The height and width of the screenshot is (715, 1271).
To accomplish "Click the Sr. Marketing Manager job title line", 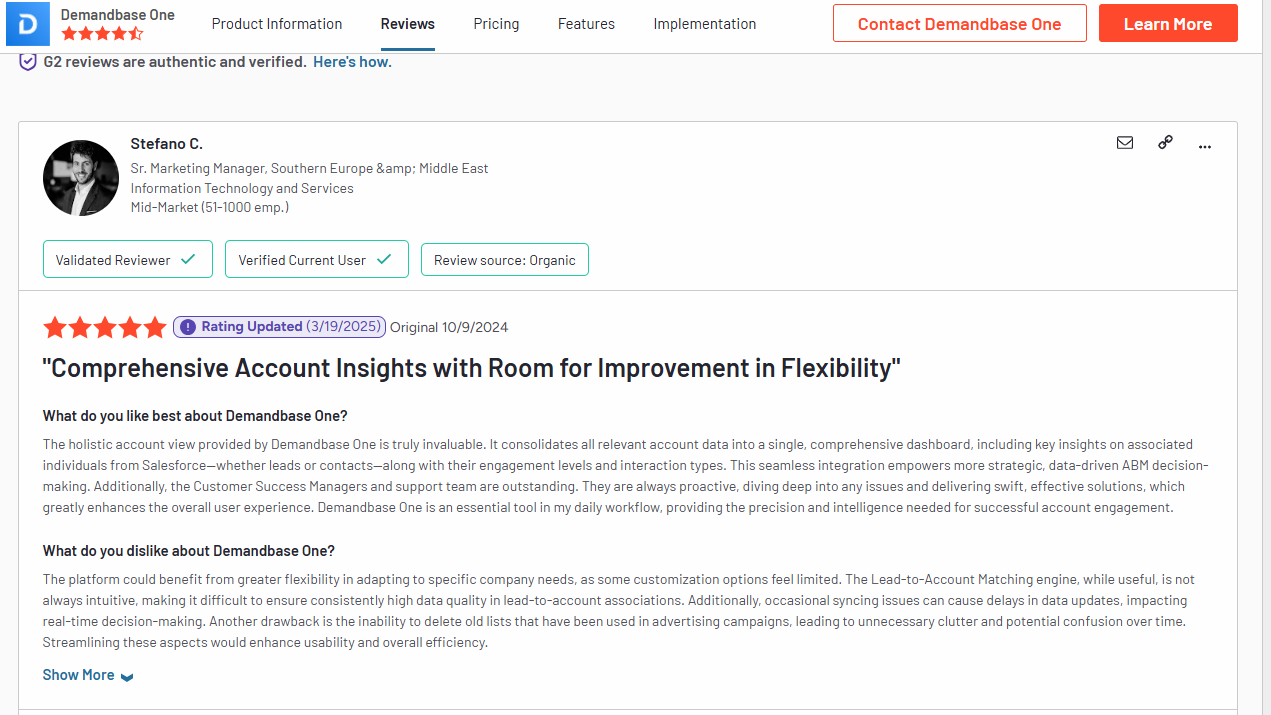I will click(x=310, y=168).
